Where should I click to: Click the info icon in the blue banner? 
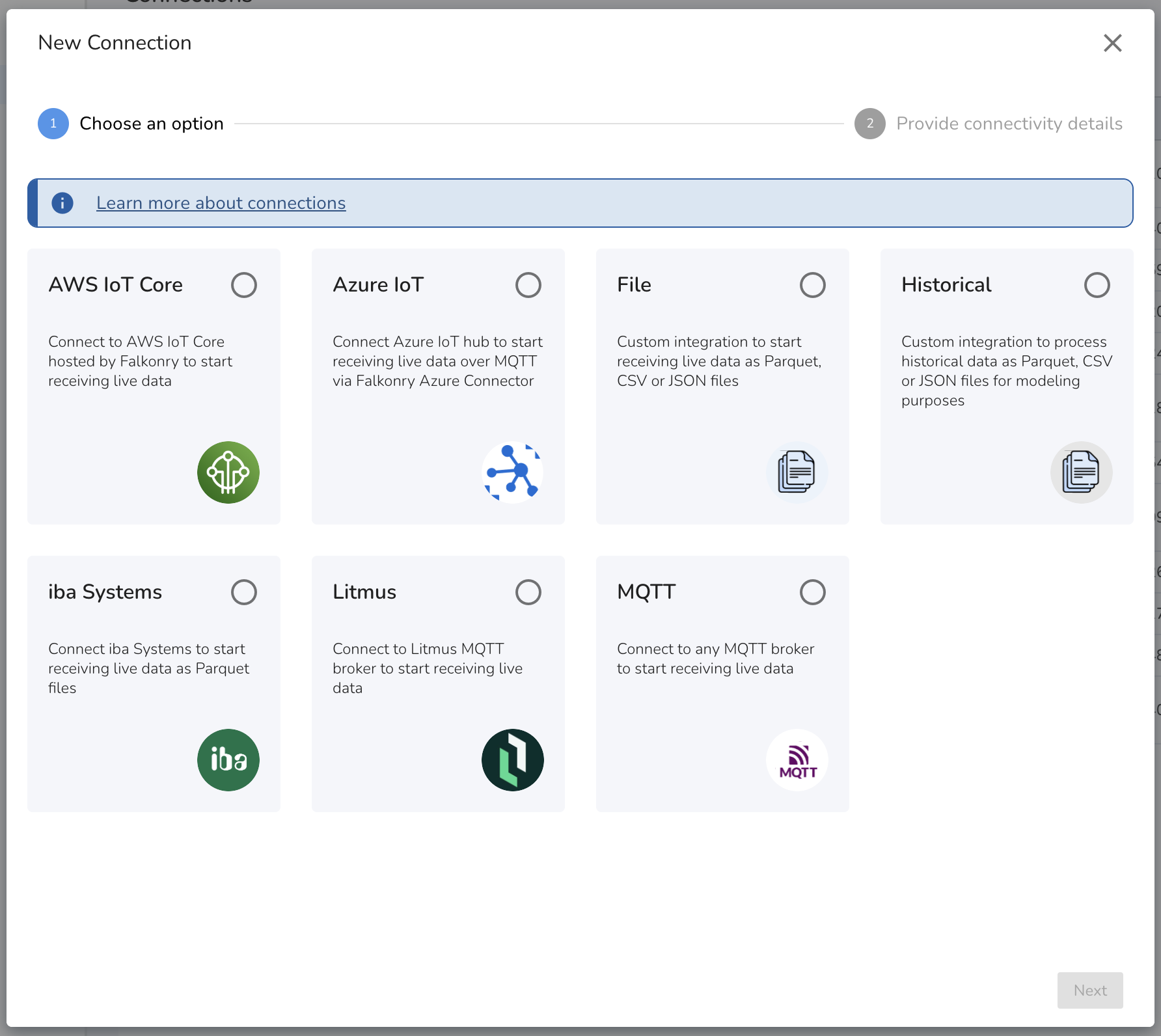click(x=62, y=203)
